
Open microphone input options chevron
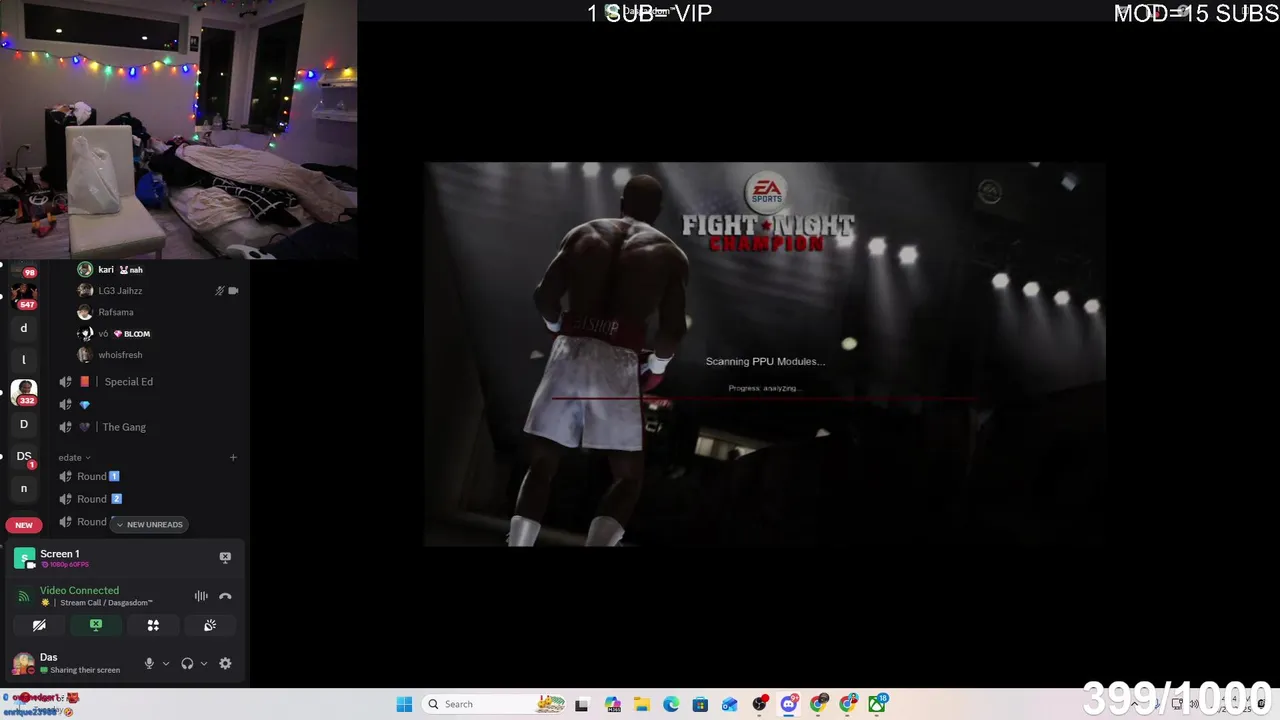coord(166,663)
